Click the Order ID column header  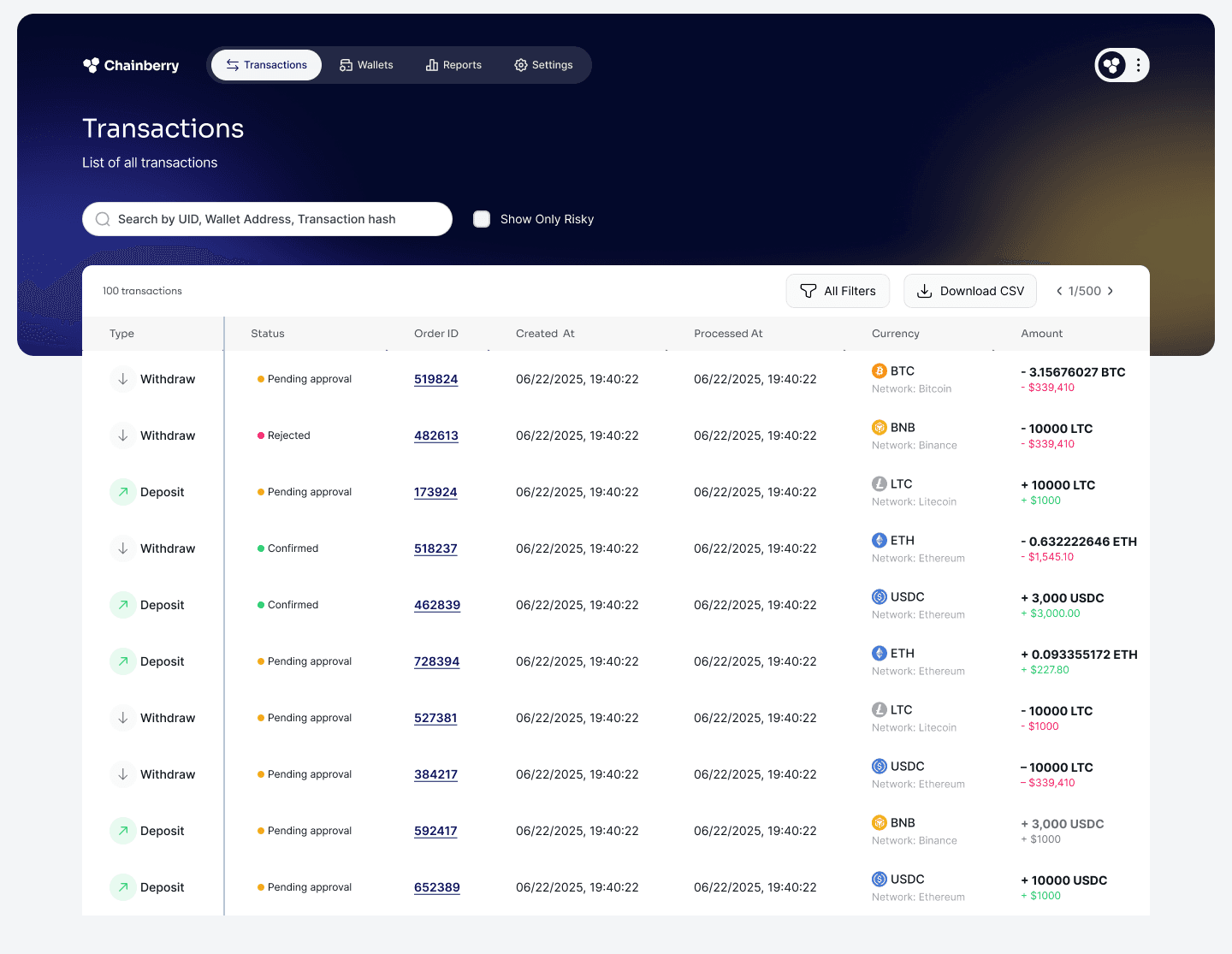point(436,334)
